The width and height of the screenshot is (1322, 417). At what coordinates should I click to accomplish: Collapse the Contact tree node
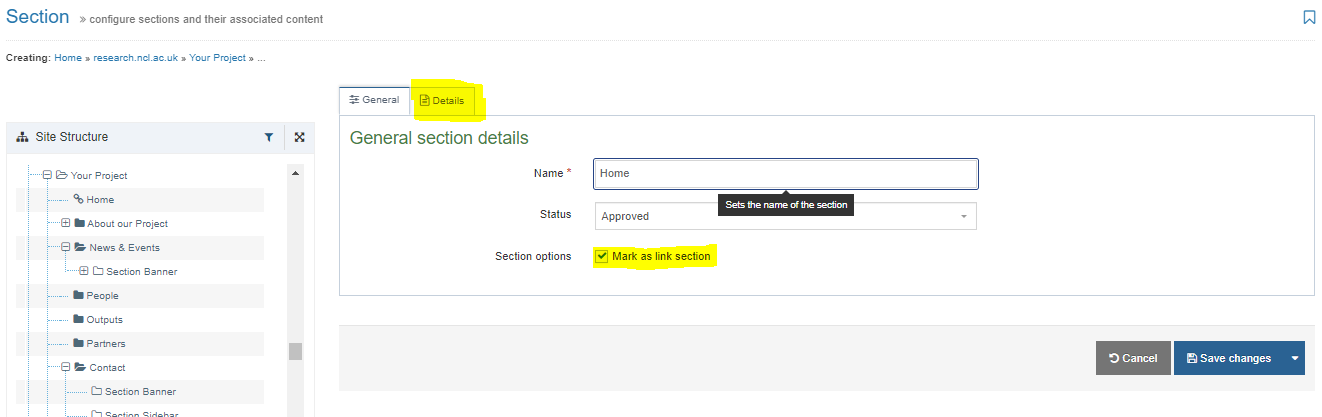66,367
